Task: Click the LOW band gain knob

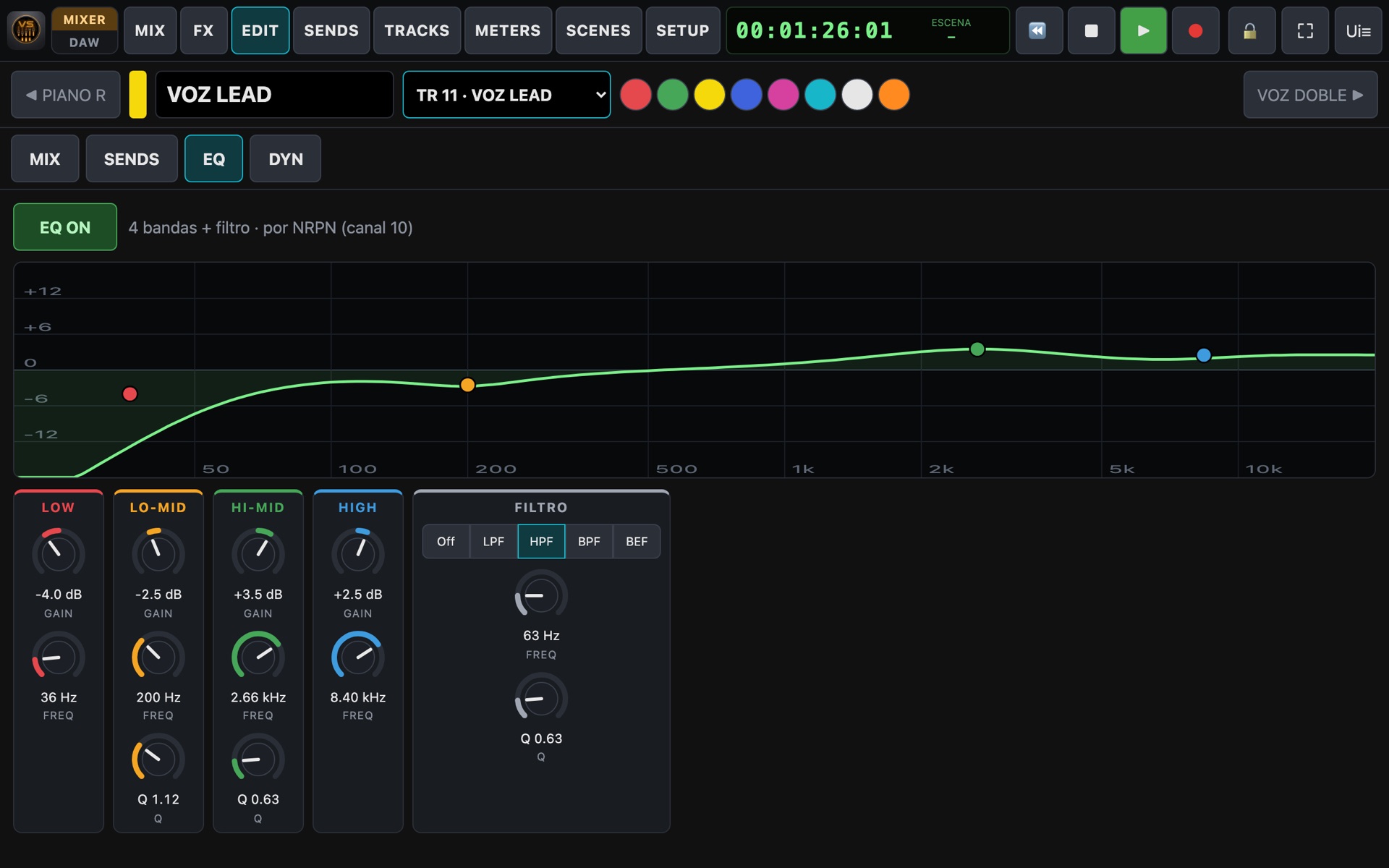Action: point(59,553)
